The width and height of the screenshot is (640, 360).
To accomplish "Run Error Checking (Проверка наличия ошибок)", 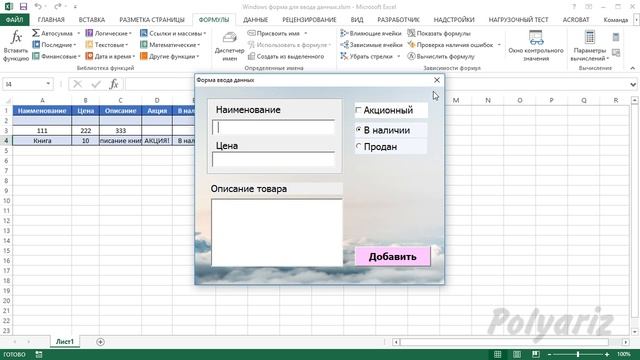I will [x=450, y=44].
